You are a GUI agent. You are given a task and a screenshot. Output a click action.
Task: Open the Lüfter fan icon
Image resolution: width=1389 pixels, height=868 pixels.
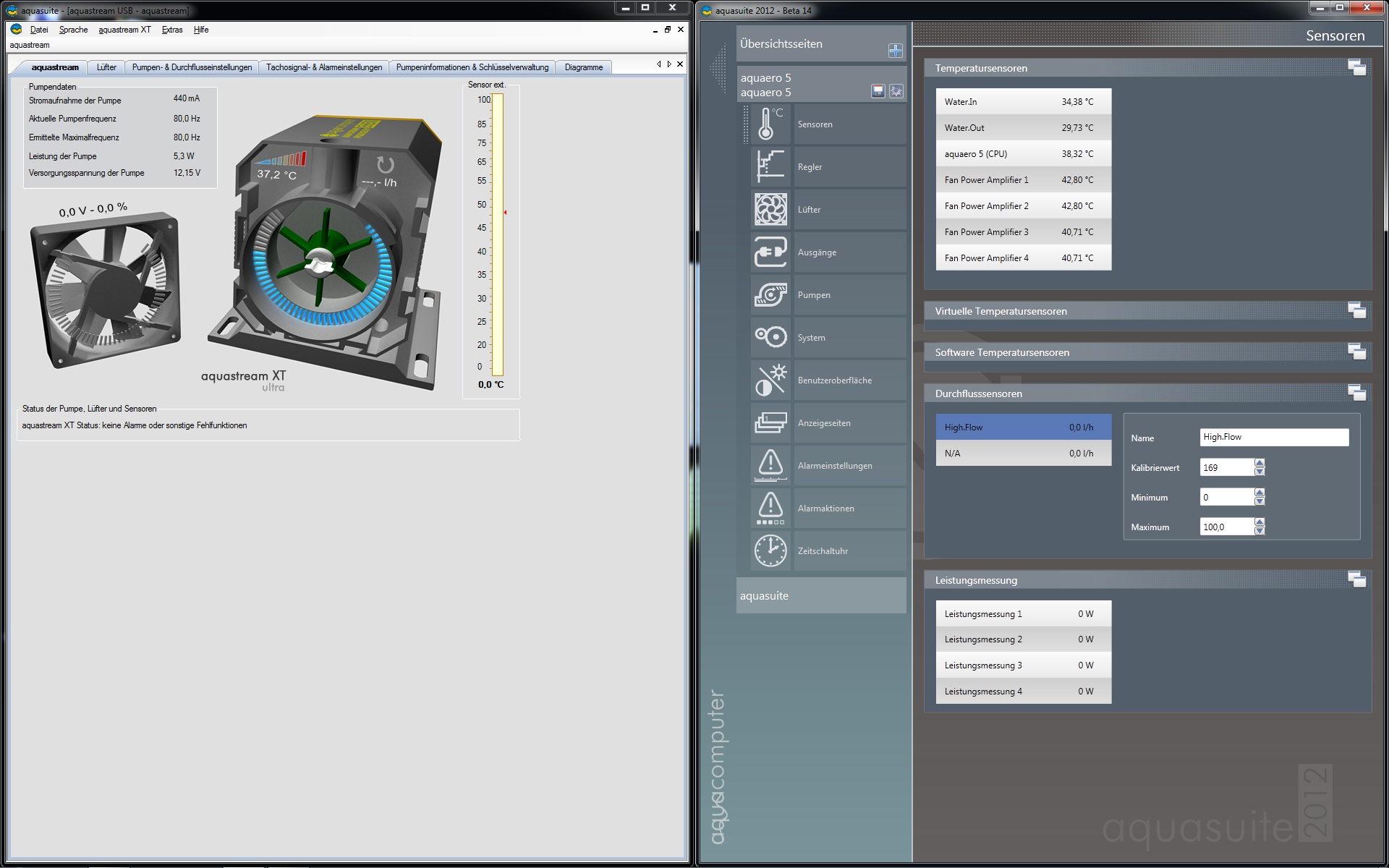tap(770, 209)
